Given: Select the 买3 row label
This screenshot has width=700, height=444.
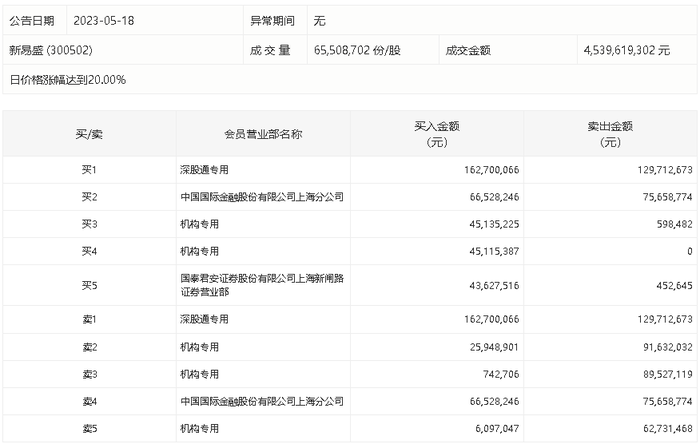Looking at the screenshot, I should tap(89, 224).
